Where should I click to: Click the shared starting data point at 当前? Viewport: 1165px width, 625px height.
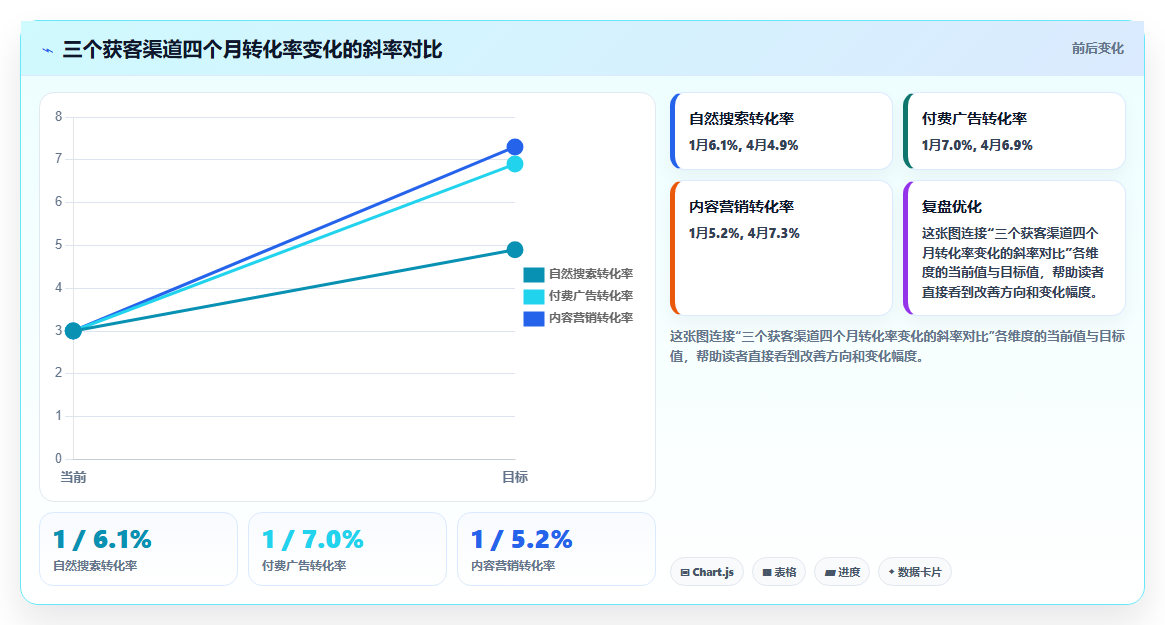click(73, 331)
